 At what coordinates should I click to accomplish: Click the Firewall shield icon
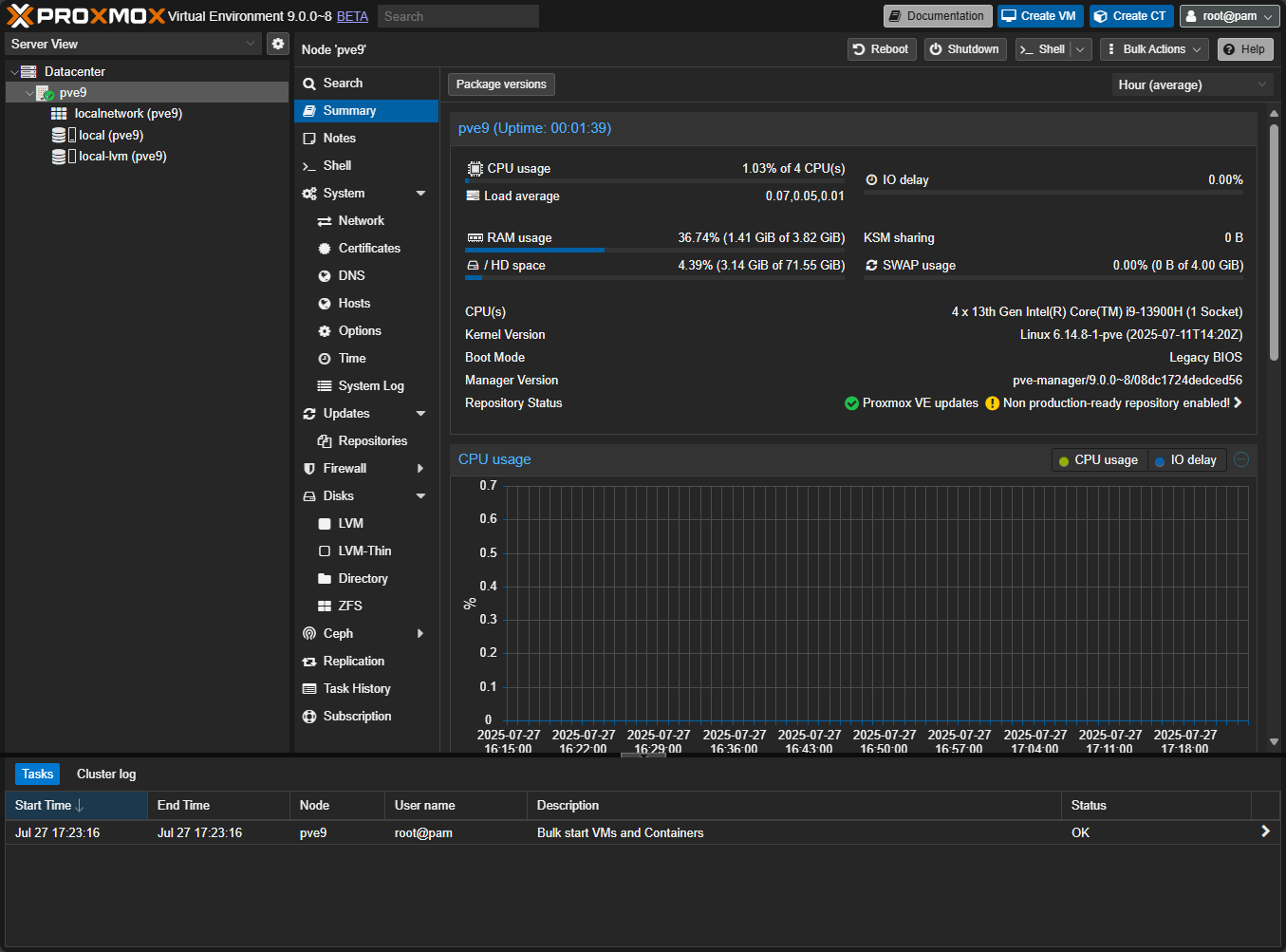tap(309, 469)
